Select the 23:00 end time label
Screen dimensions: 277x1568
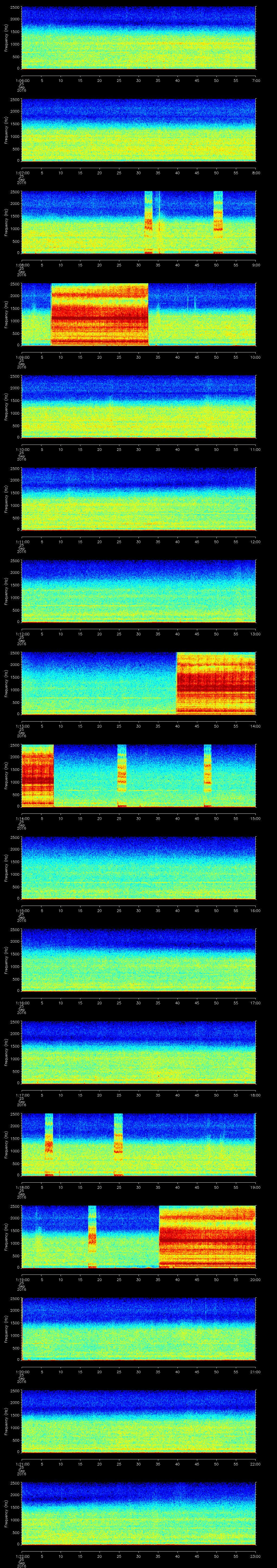tap(255, 1555)
